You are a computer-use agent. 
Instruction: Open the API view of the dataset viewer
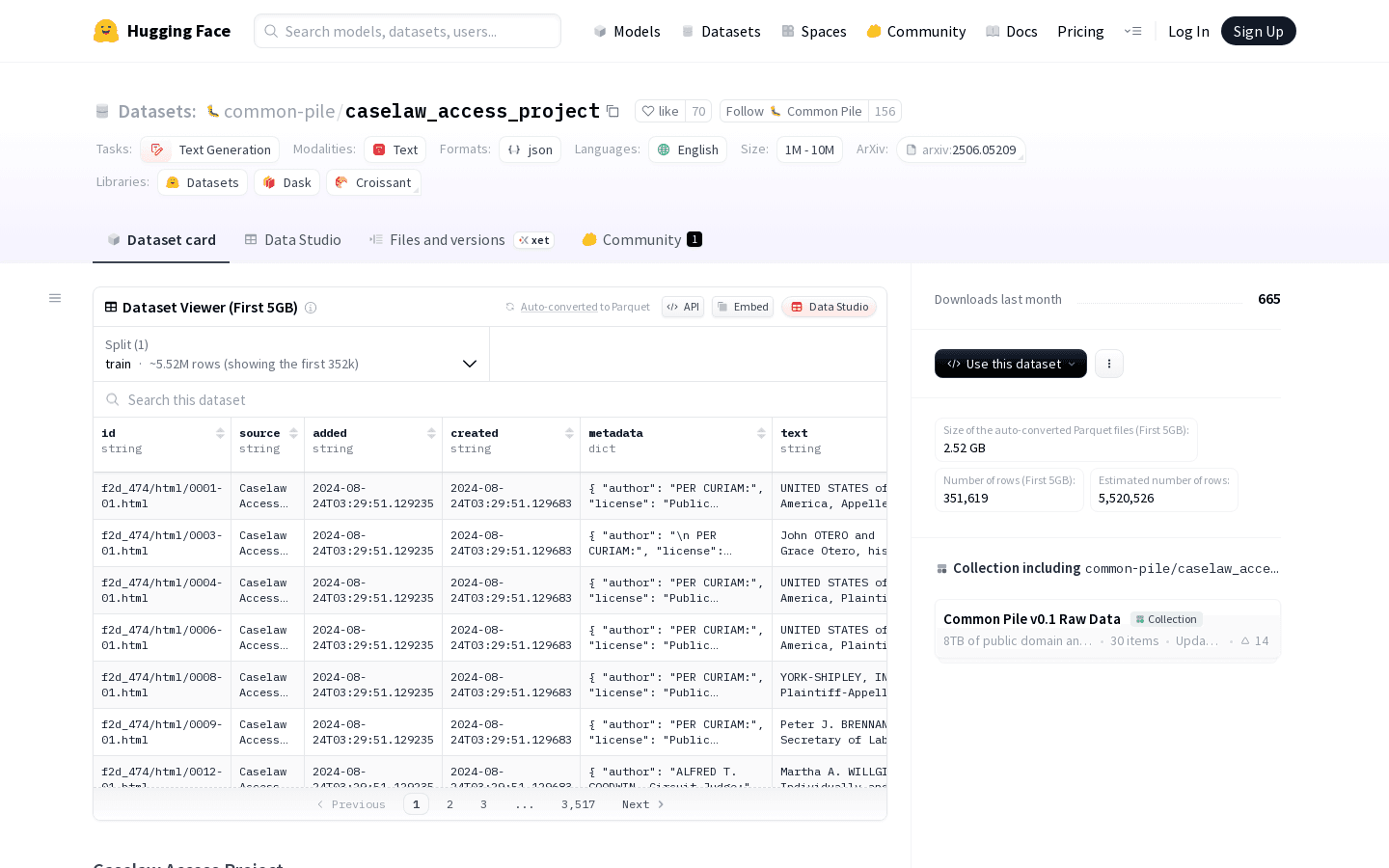[683, 307]
